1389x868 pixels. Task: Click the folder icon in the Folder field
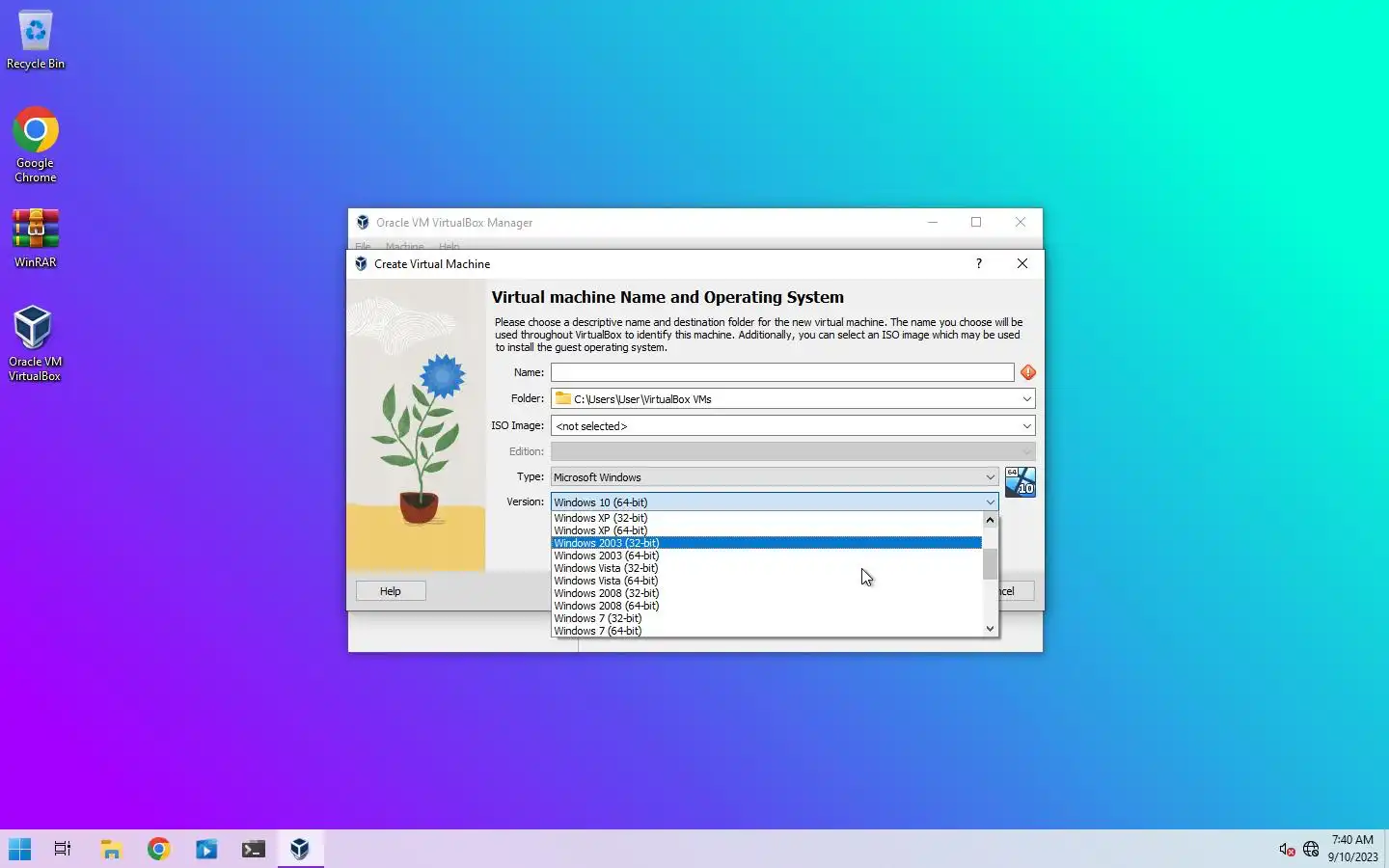(x=563, y=398)
